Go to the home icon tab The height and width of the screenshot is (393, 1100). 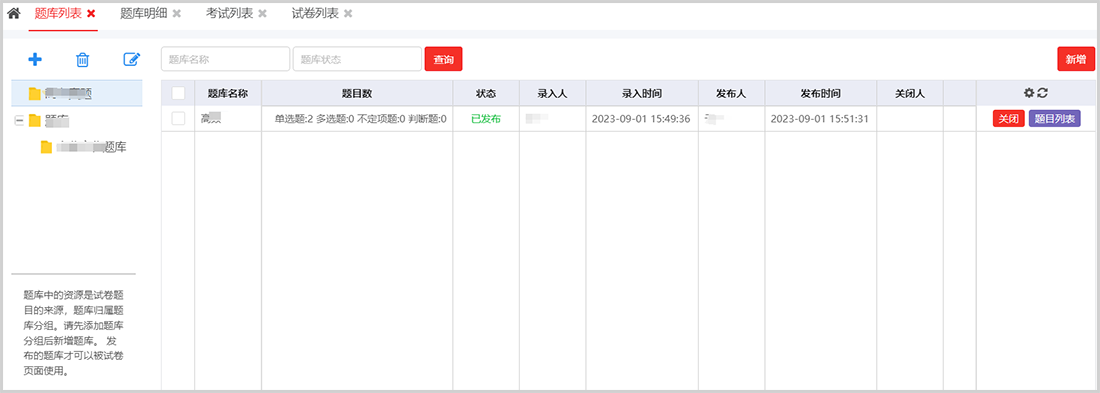[x=13, y=13]
